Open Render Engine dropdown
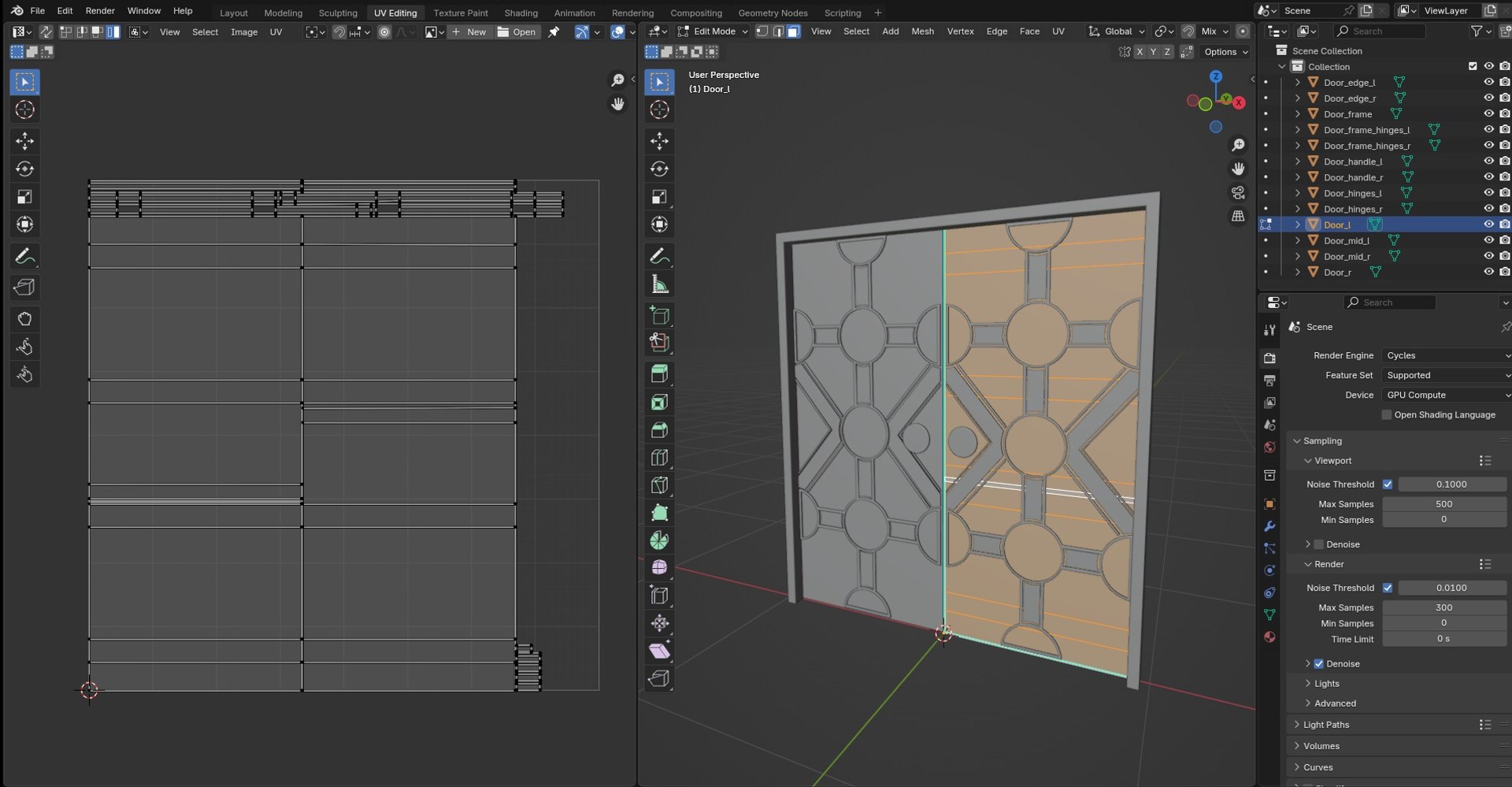Image resolution: width=1512 pixels, height=787 pixels. point(1446,356)
